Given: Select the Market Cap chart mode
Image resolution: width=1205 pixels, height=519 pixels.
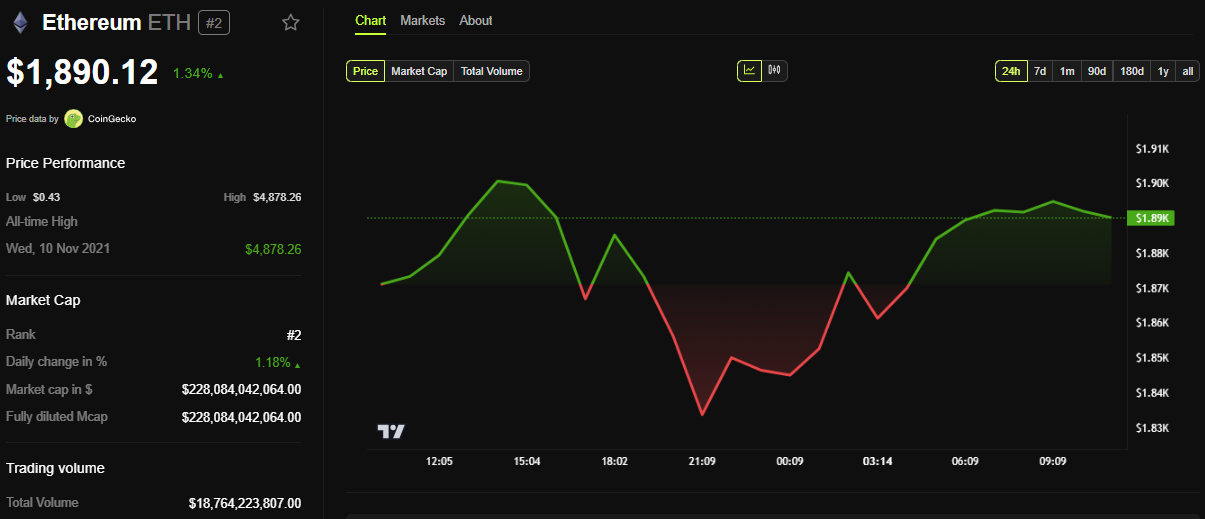Looking at the screenshot, I should tap(419, 71).
